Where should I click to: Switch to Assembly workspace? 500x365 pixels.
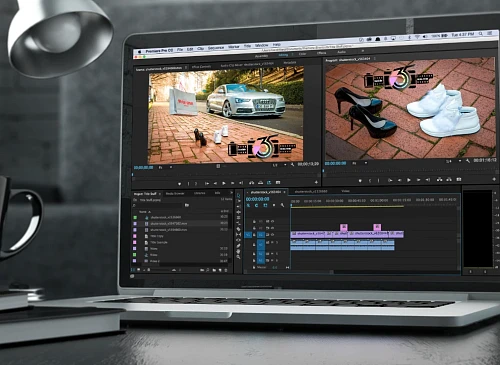coord(261,56)
